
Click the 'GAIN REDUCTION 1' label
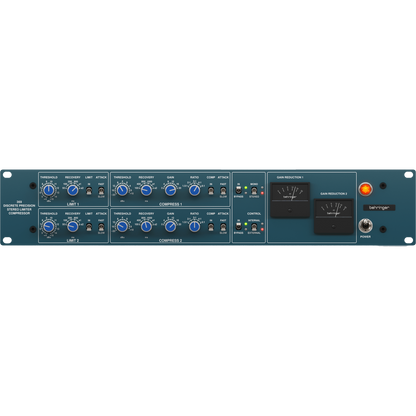pyautogui.click(x=290, y=177)
